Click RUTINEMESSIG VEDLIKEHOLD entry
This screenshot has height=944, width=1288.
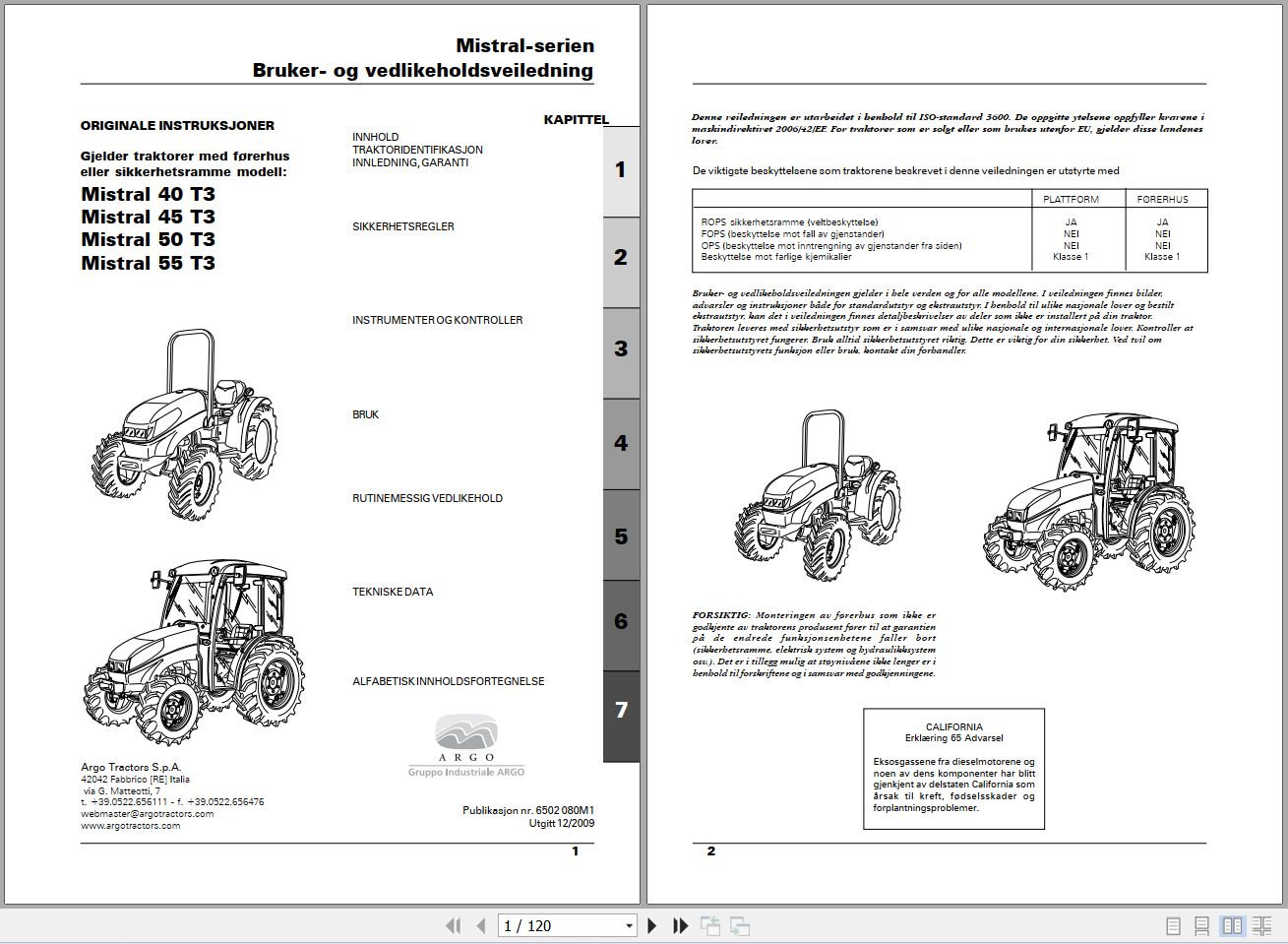[428, 498]
